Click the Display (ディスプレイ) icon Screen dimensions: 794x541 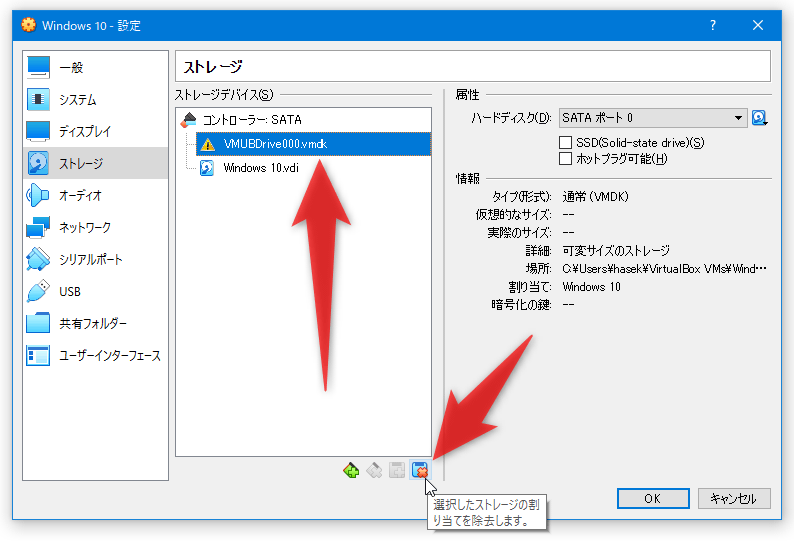coord(38,131)
